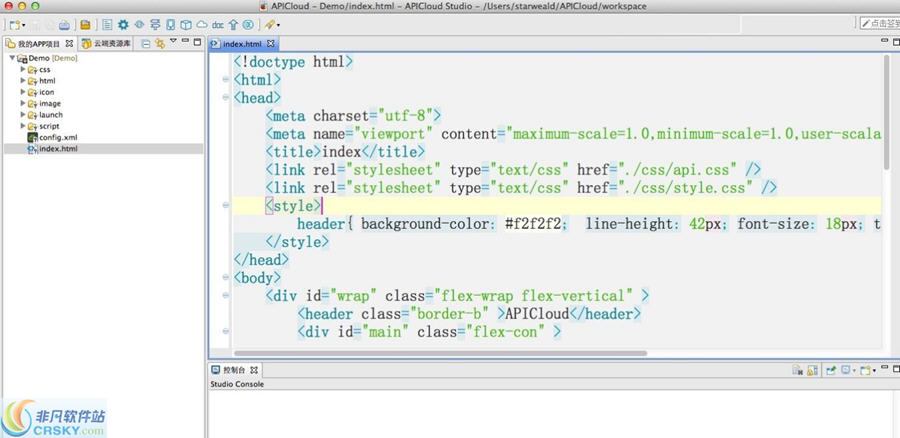Click the stacked-bars sync toolbar icon

coord(155,25)
